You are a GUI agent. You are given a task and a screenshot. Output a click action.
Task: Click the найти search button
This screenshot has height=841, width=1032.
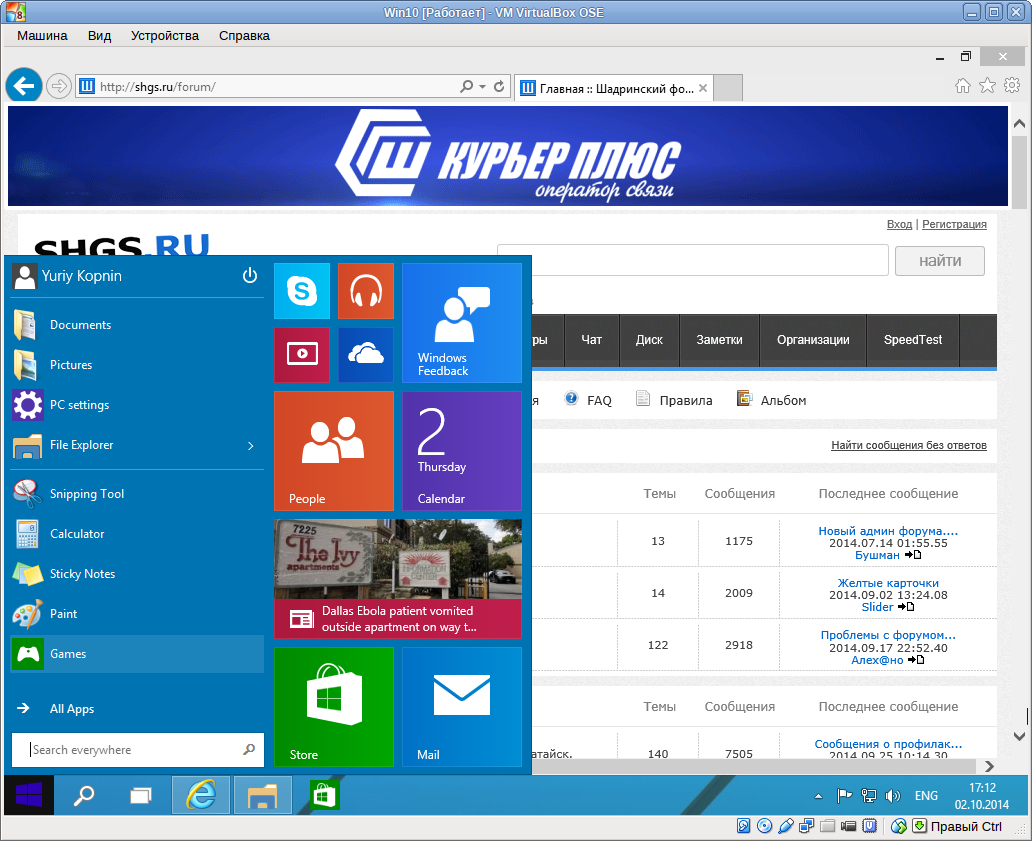click(940, 261)
